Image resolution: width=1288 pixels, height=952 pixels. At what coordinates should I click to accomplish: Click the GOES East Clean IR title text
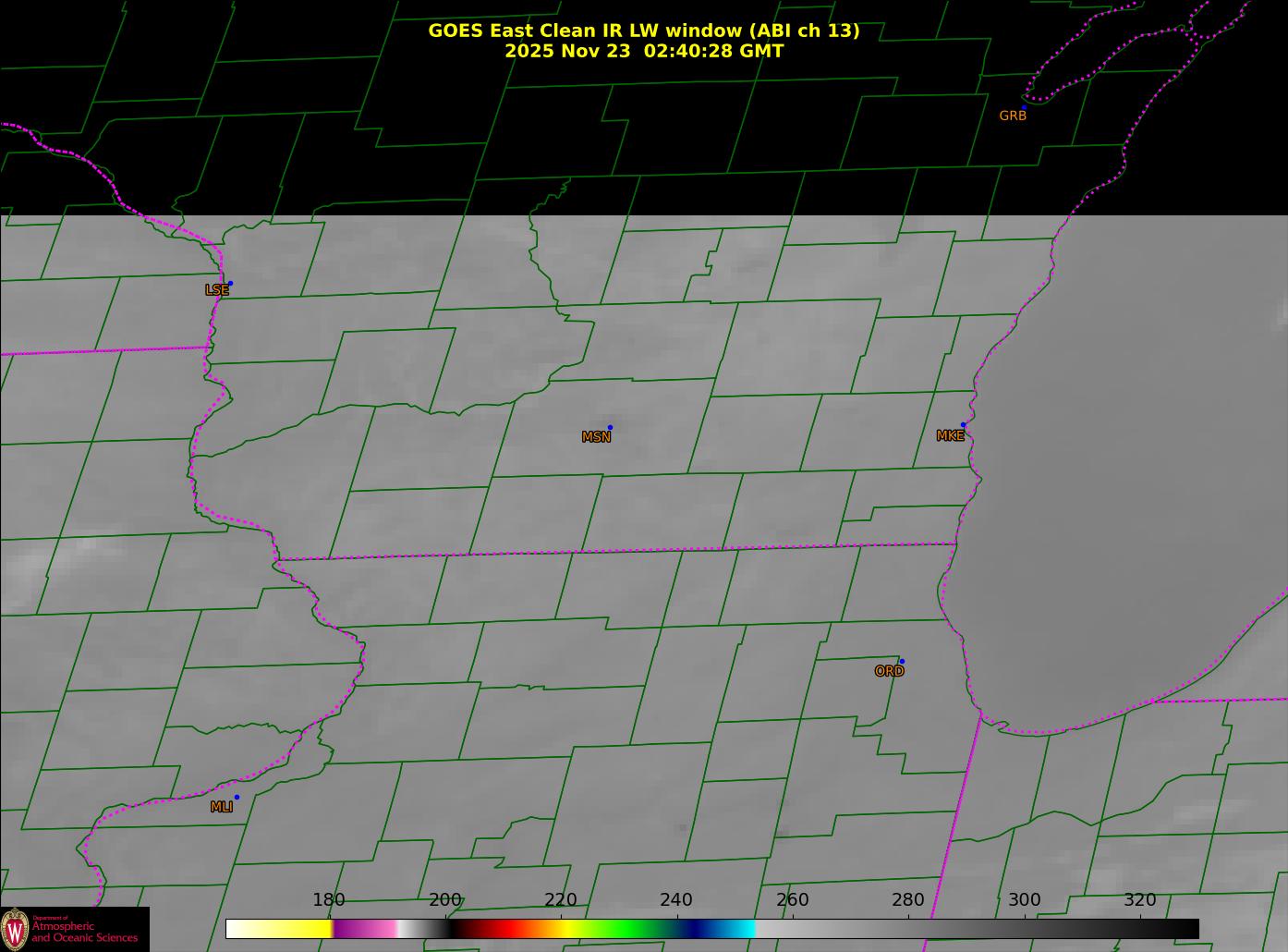(643, 31)
